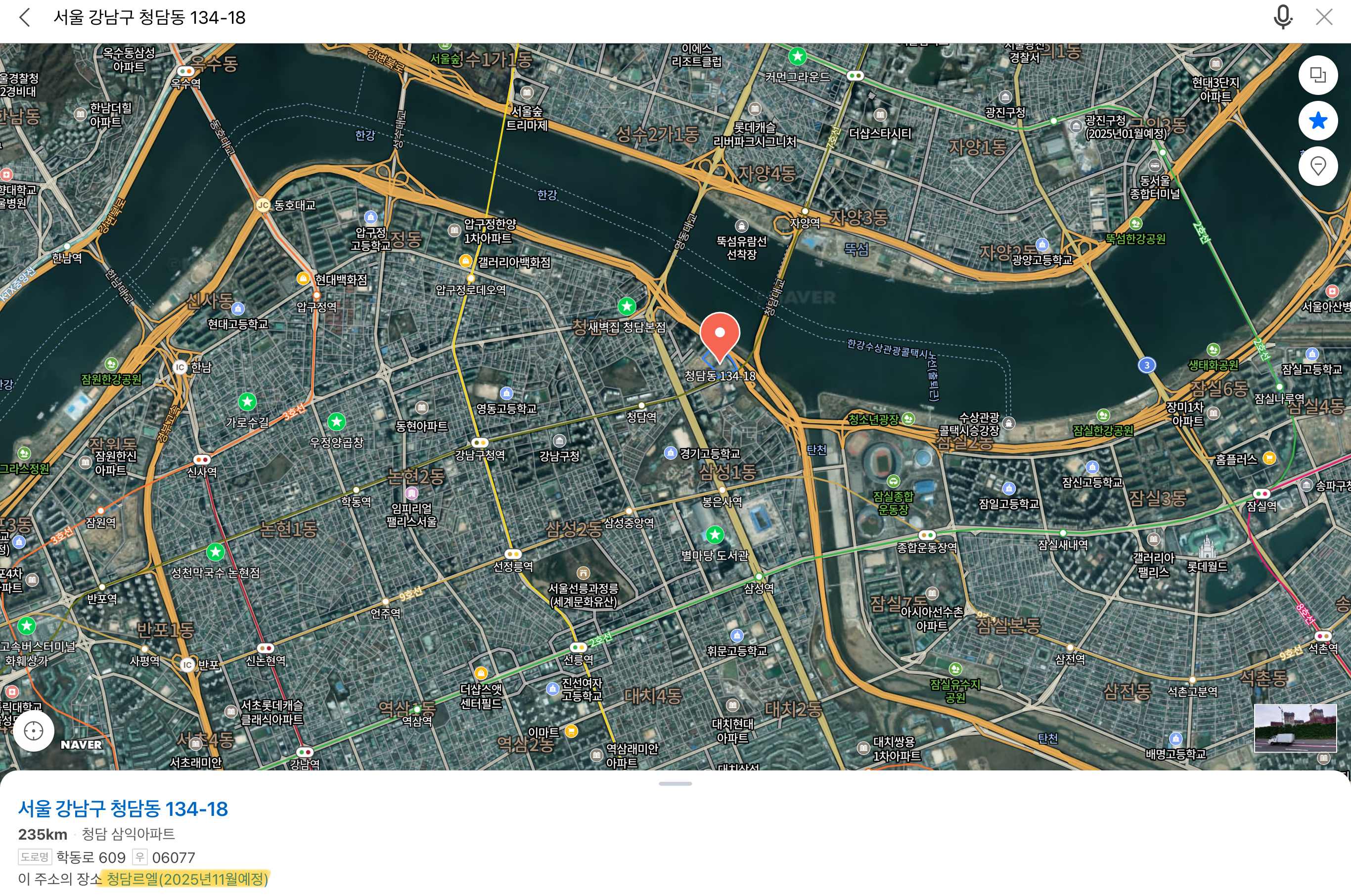The width and height of the screenshot is (1351, 896).
Task: Click 임피리얼 팰리스서울 hotel icon
Action: click(x=411, y=493)
